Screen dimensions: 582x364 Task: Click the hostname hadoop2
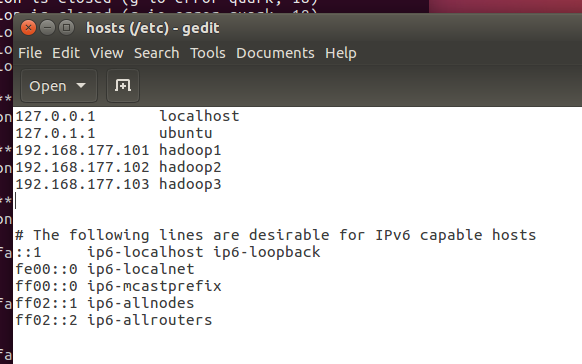(190, 167)
